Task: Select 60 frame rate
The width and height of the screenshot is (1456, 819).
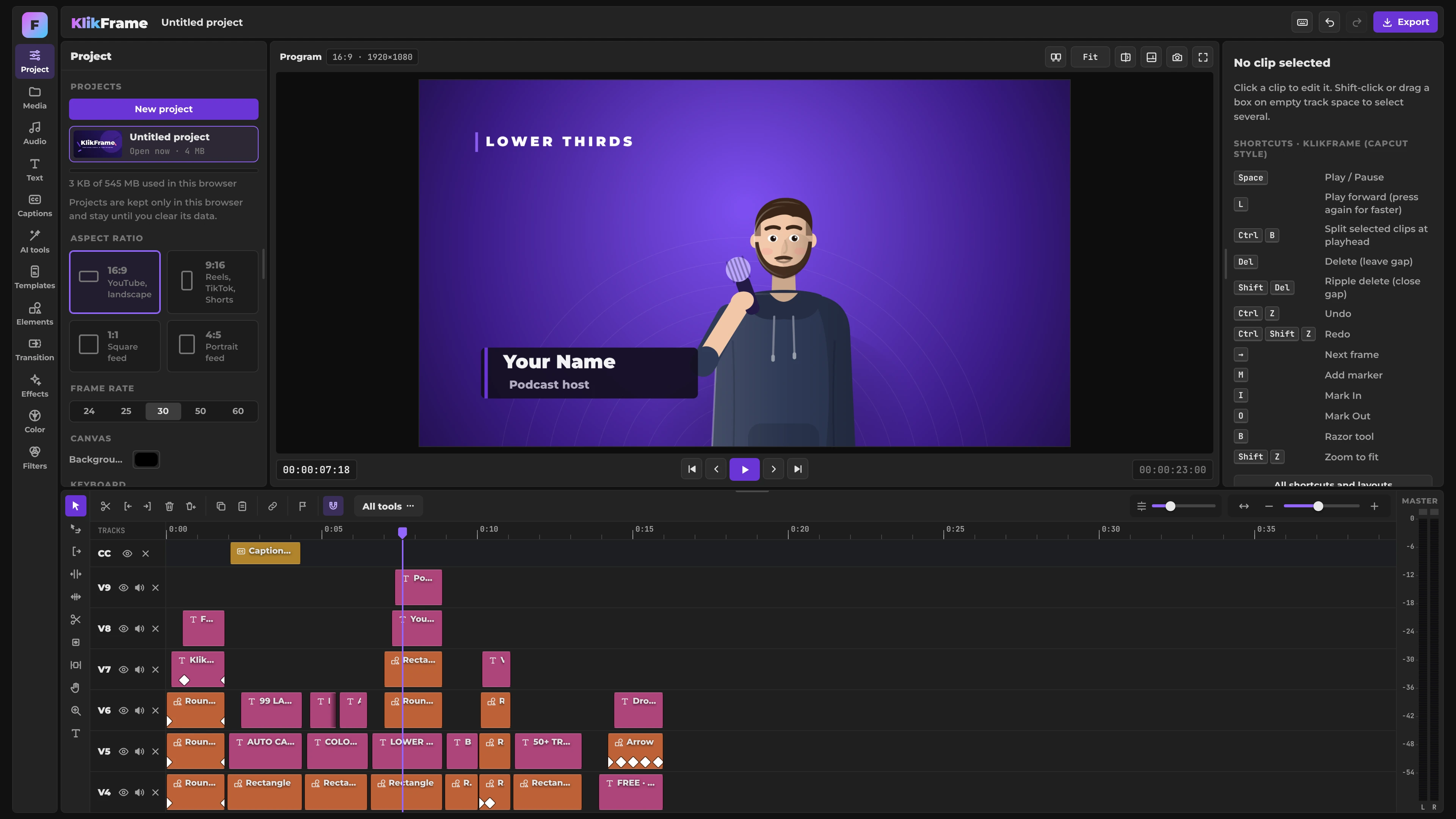Action: point(238,411)
